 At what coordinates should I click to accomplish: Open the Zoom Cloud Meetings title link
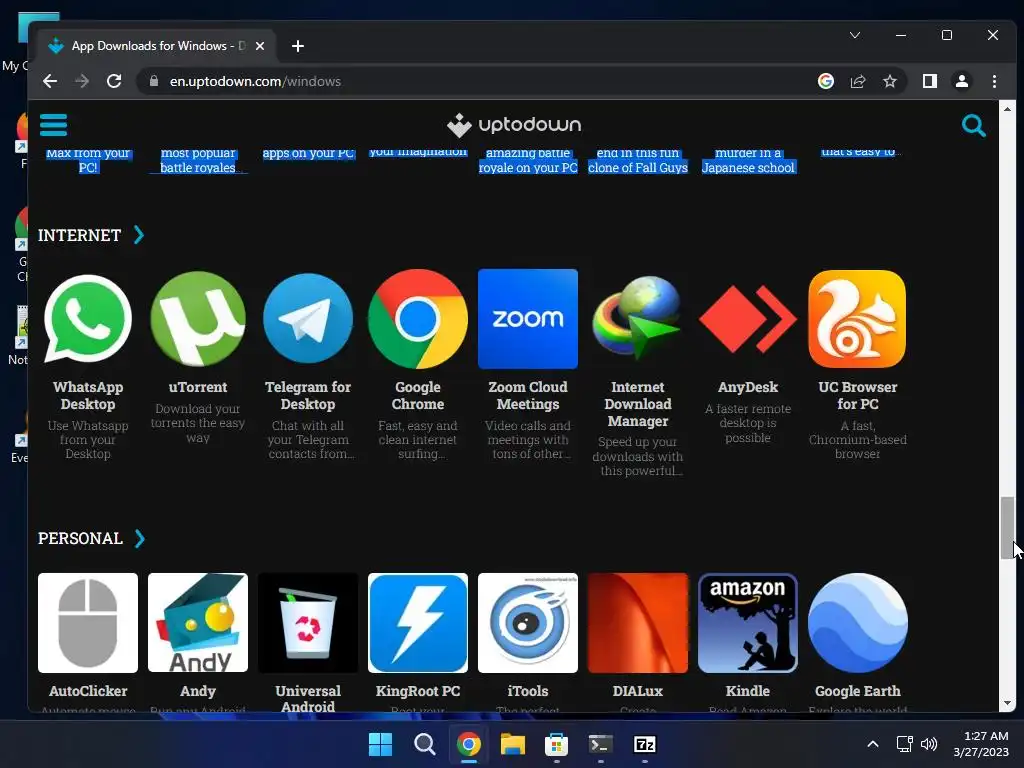[x=528, y=396]
